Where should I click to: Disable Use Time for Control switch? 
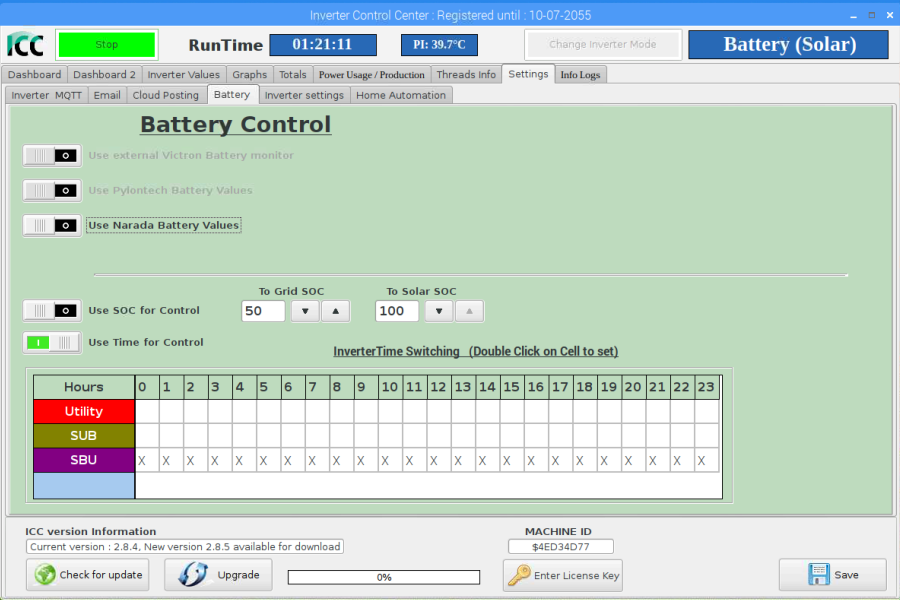[52, 343]
